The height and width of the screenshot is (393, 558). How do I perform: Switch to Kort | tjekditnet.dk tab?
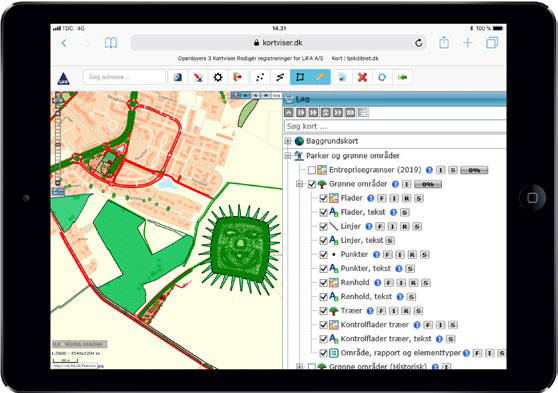(x=355, y=58)
